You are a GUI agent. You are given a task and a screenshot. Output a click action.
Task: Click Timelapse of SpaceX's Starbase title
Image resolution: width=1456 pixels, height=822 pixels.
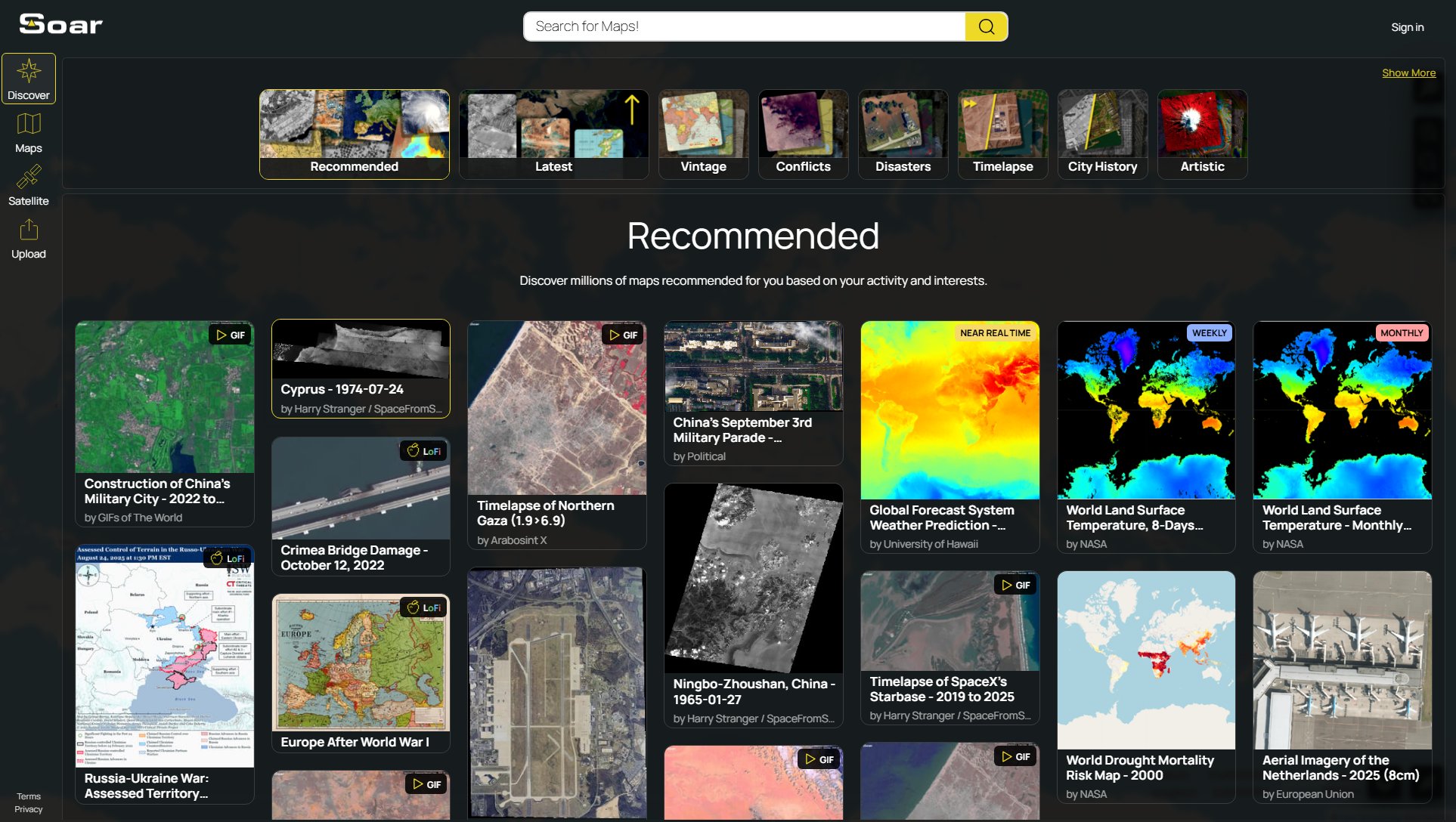[x=942, y=689]
